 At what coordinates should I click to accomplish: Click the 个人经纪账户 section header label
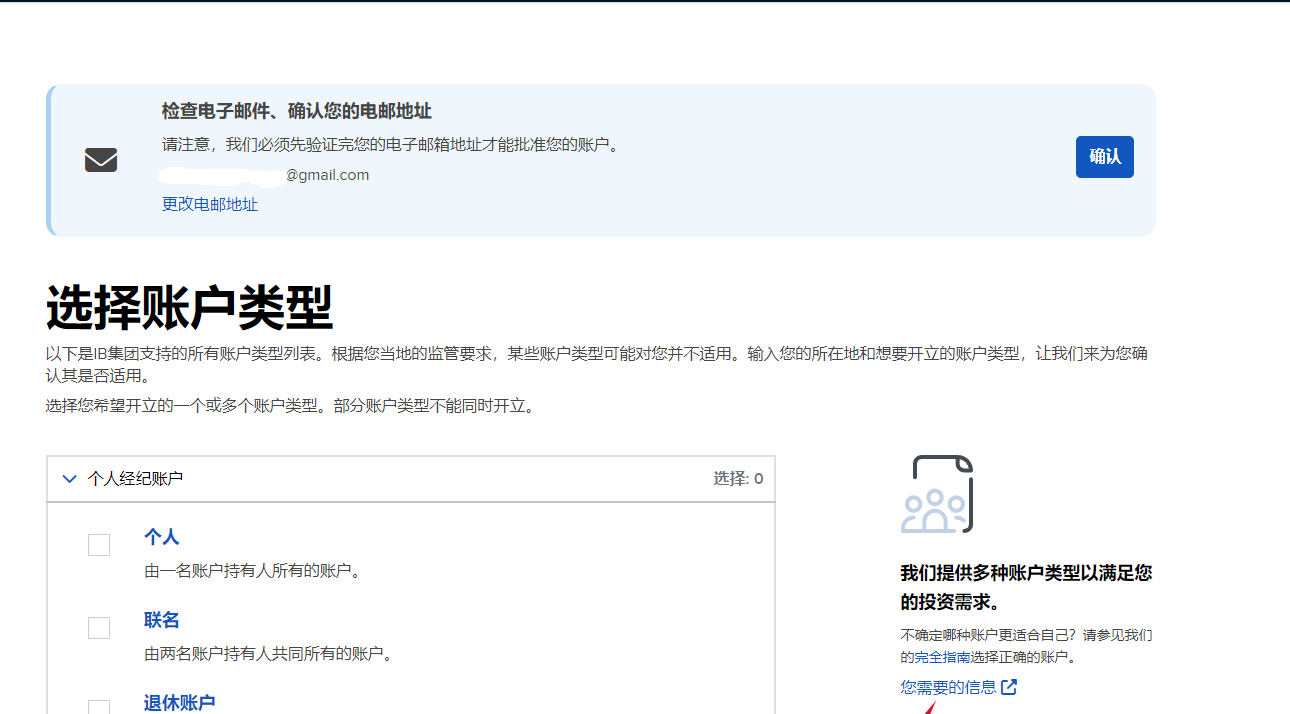coord(135,479)
